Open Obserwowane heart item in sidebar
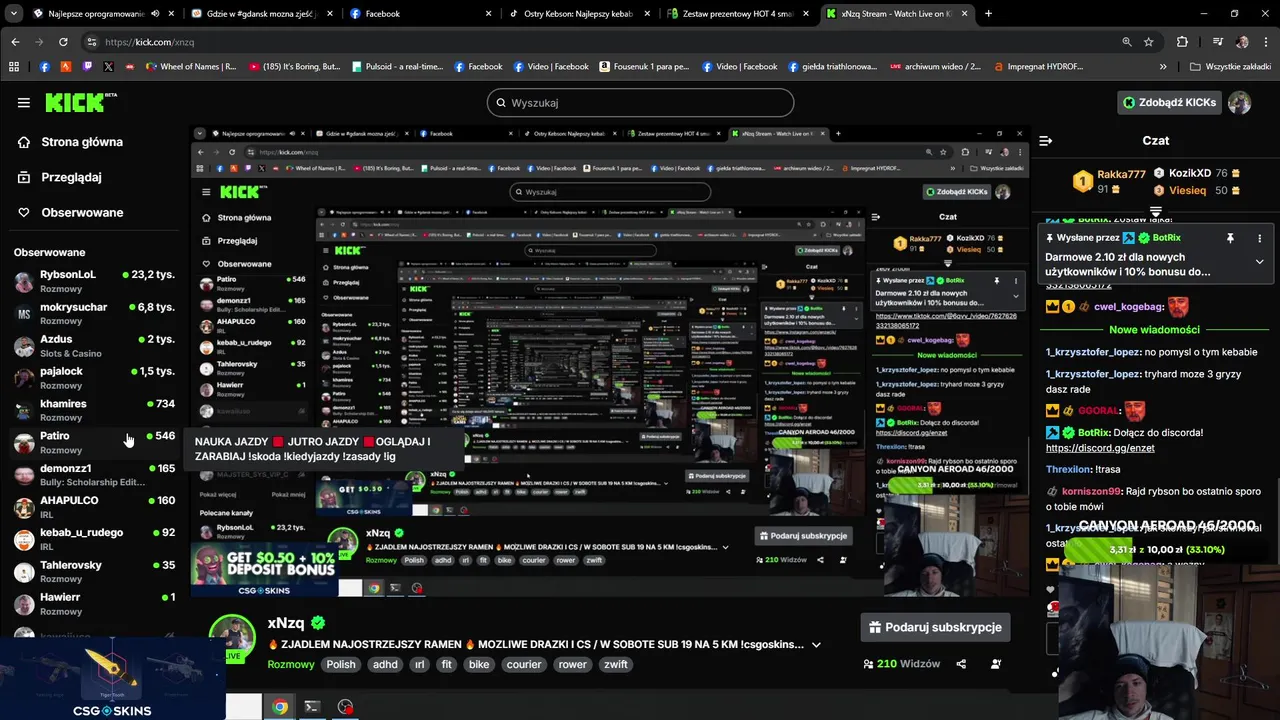 pos(70,212)
